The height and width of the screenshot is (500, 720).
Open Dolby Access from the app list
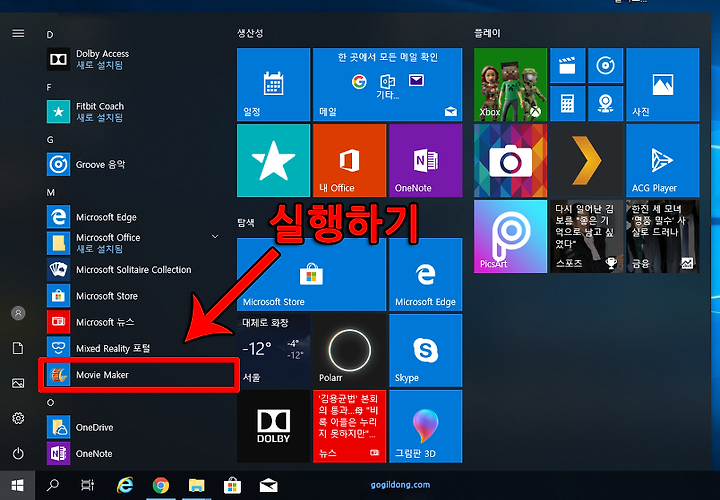pos(133,59)
